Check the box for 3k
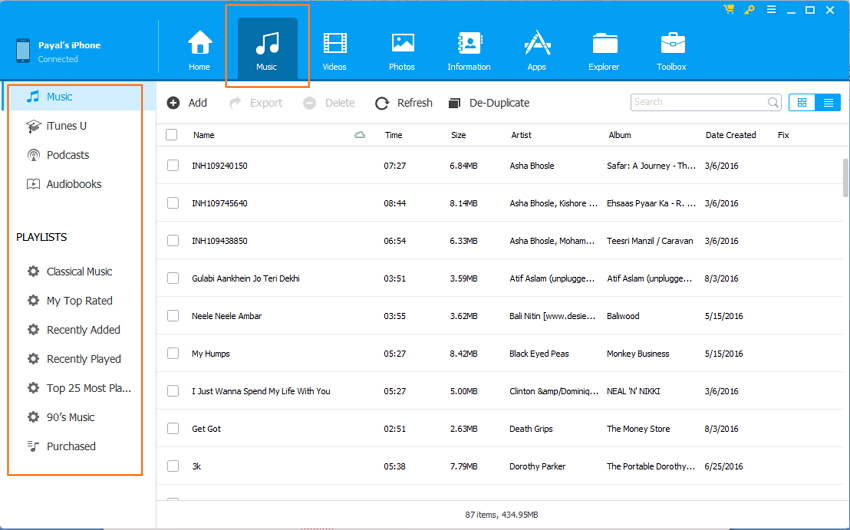This screenshot has width=850, height=530. (173, 466)
